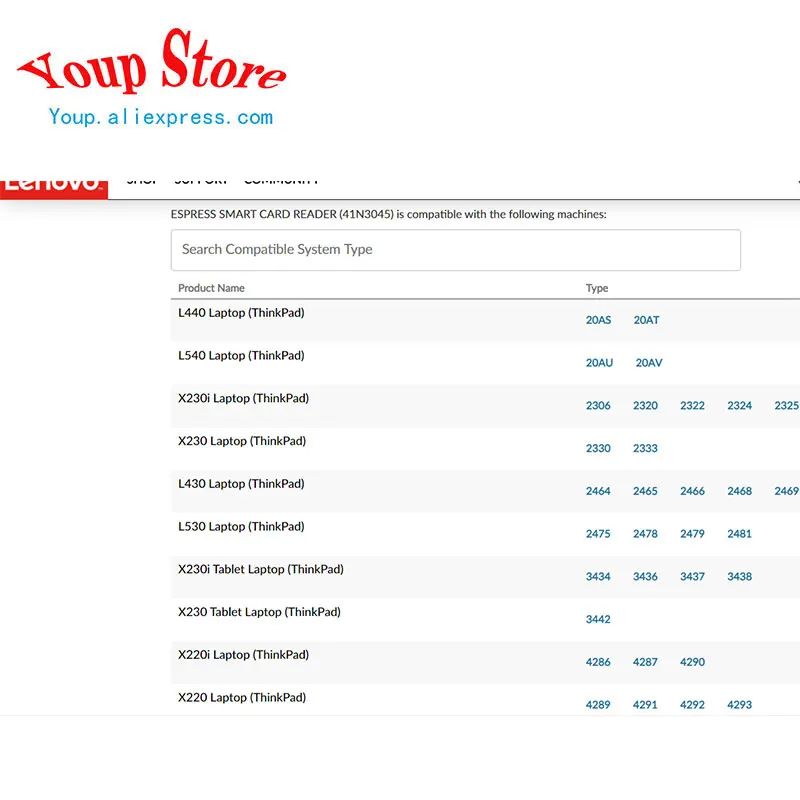Choose type 4290 for X220i Laptop

pos(692,663)
